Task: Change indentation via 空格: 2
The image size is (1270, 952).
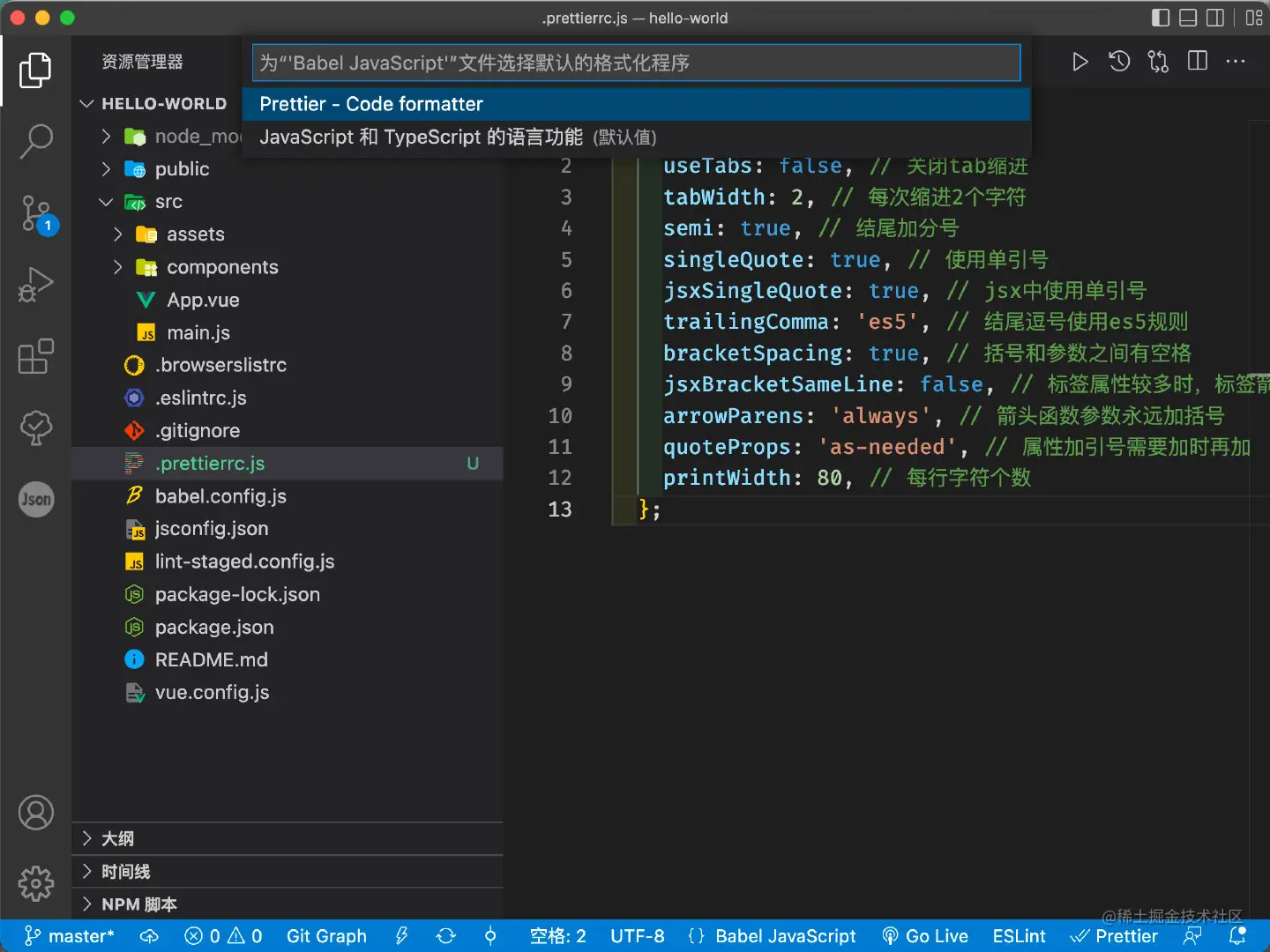Action: tap(557, 936)
